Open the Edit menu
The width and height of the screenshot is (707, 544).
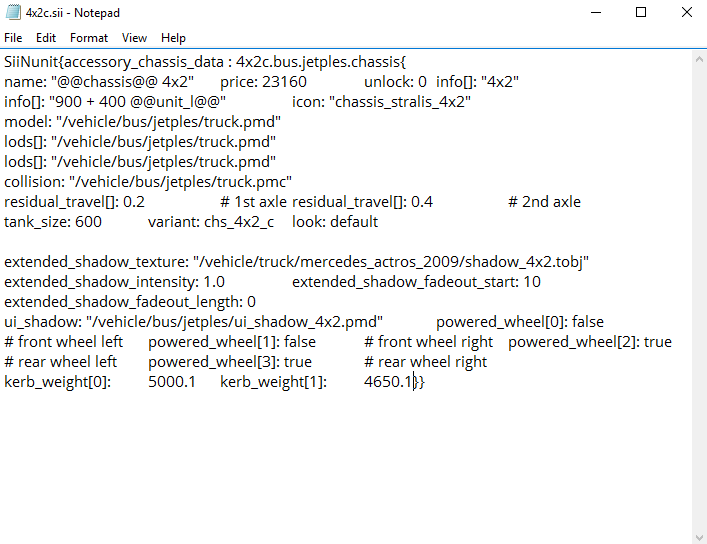tap(46, 38)
